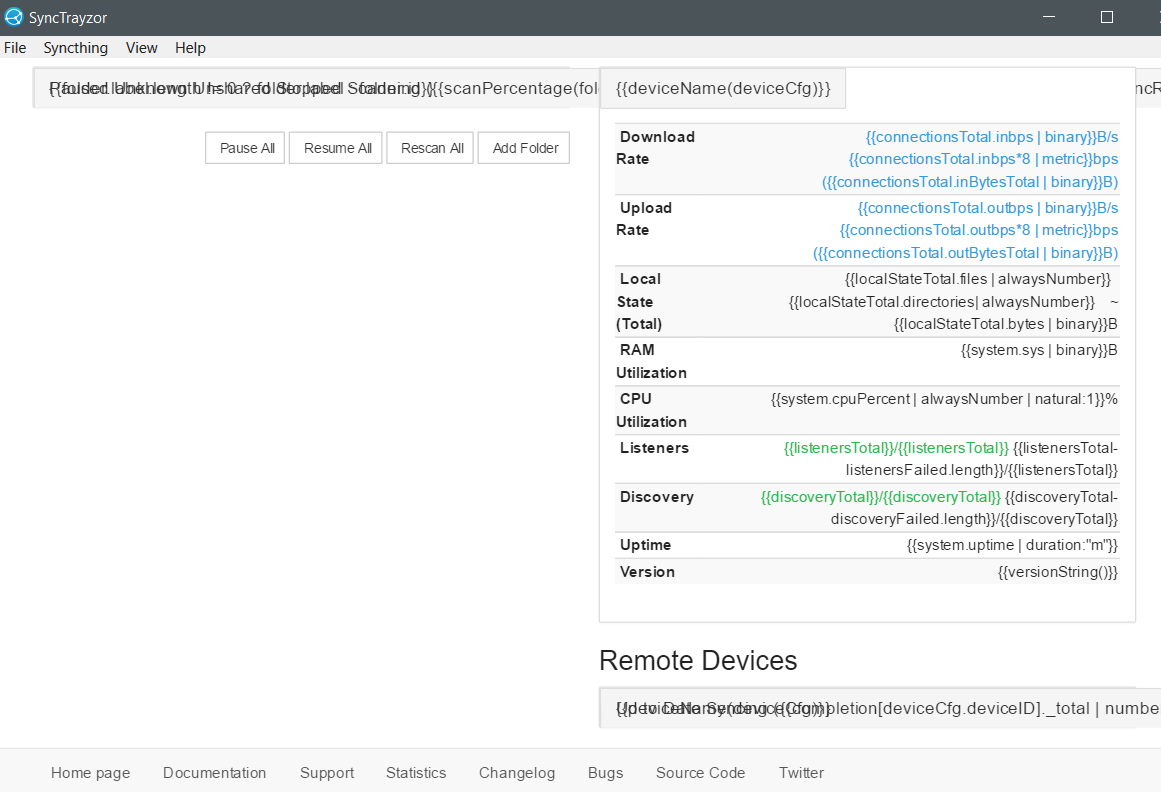Screen dimensions: 1161x792
Task: Click the {{system.uptime | duration:"m"}} value
Action: 1012,546
